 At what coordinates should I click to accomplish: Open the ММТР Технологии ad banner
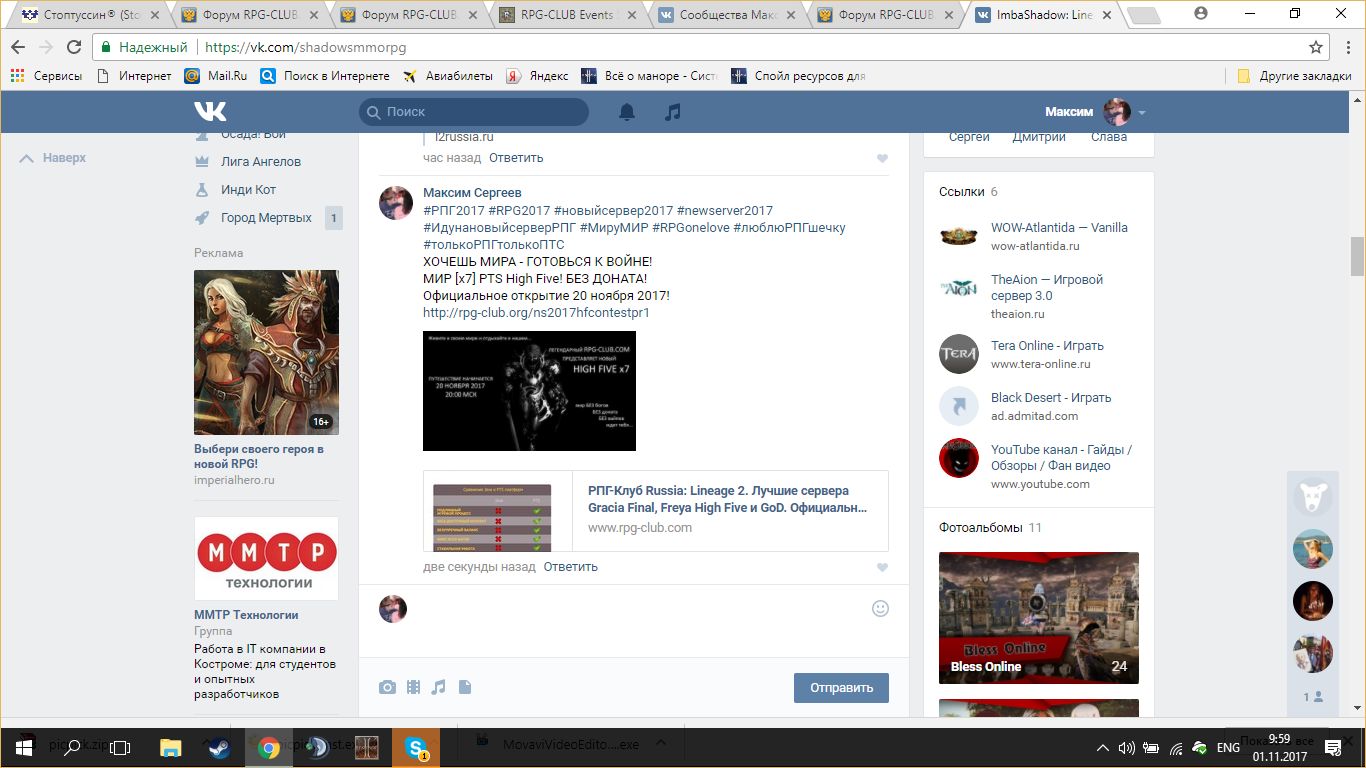pos(266,558)
